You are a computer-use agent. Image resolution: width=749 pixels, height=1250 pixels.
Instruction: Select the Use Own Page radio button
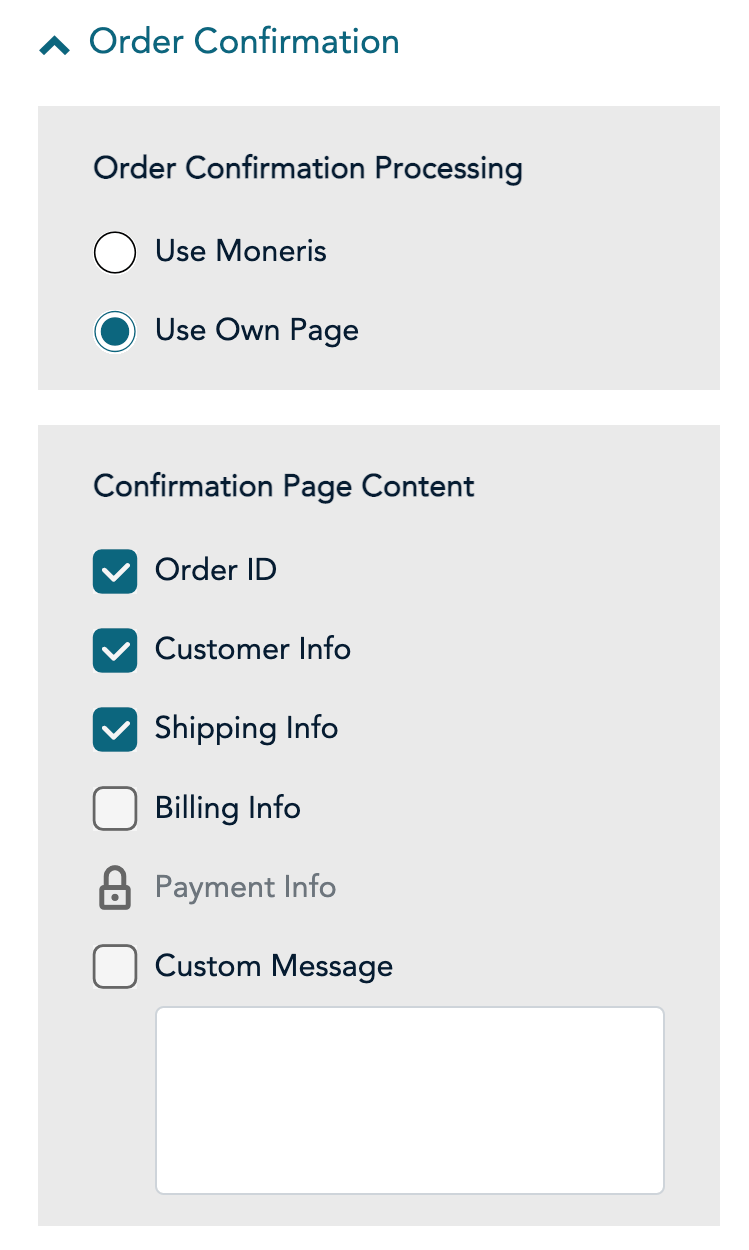pos(115,332)
